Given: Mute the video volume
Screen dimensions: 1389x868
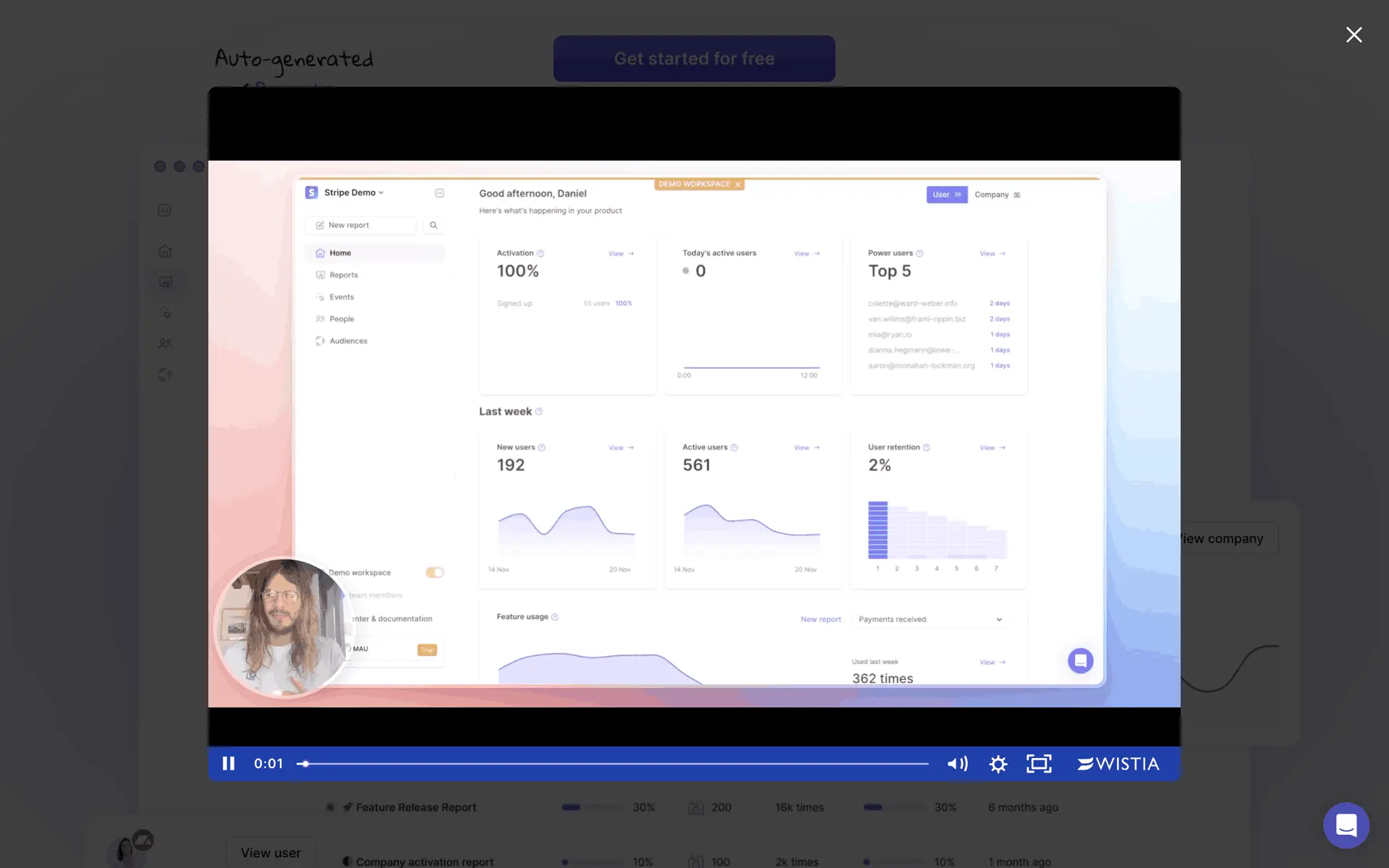Looking at the screenshot, I should pos(957,764).
